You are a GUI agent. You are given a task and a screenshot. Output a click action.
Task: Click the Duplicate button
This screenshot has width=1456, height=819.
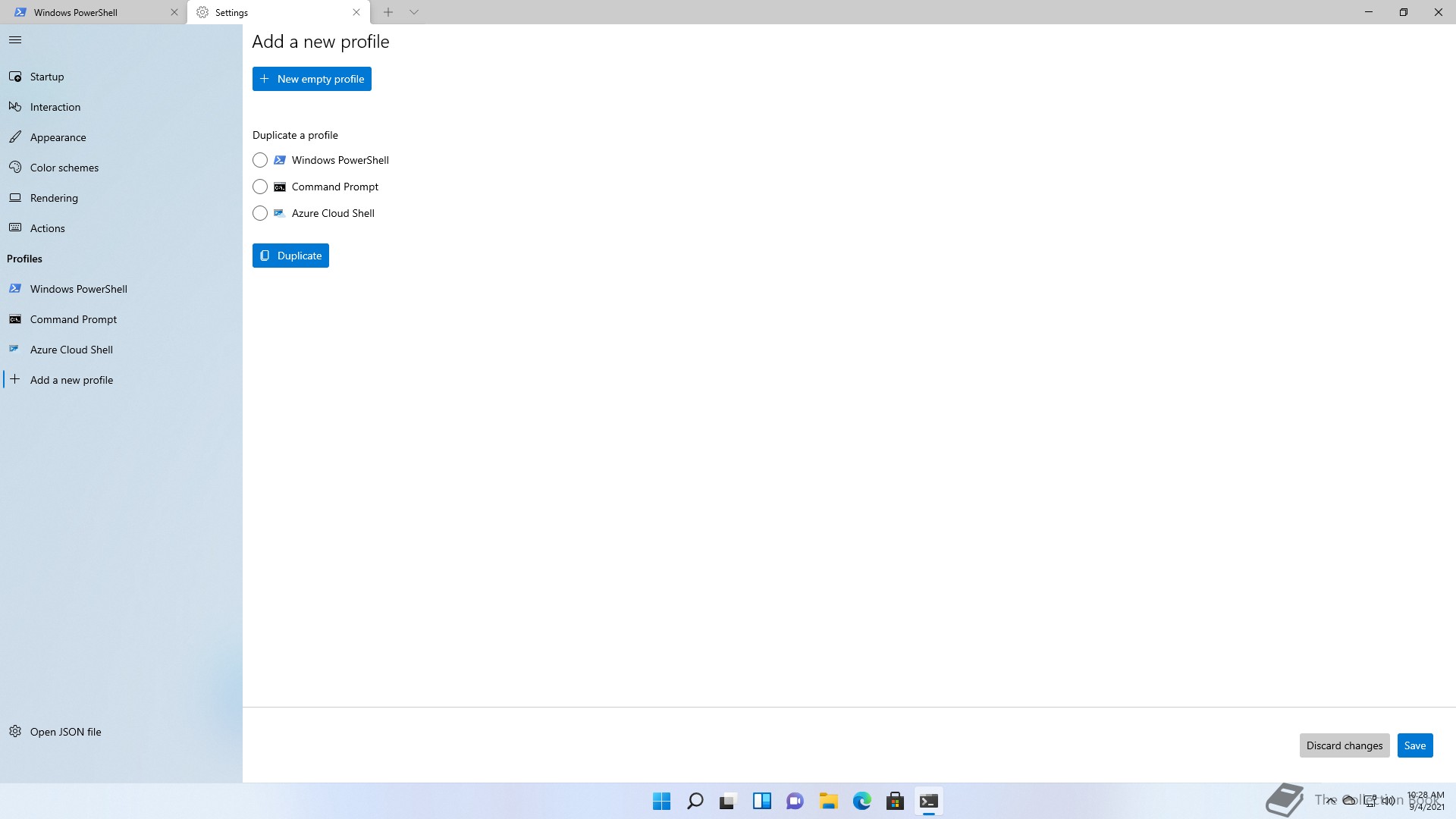[x=290, y=256]
